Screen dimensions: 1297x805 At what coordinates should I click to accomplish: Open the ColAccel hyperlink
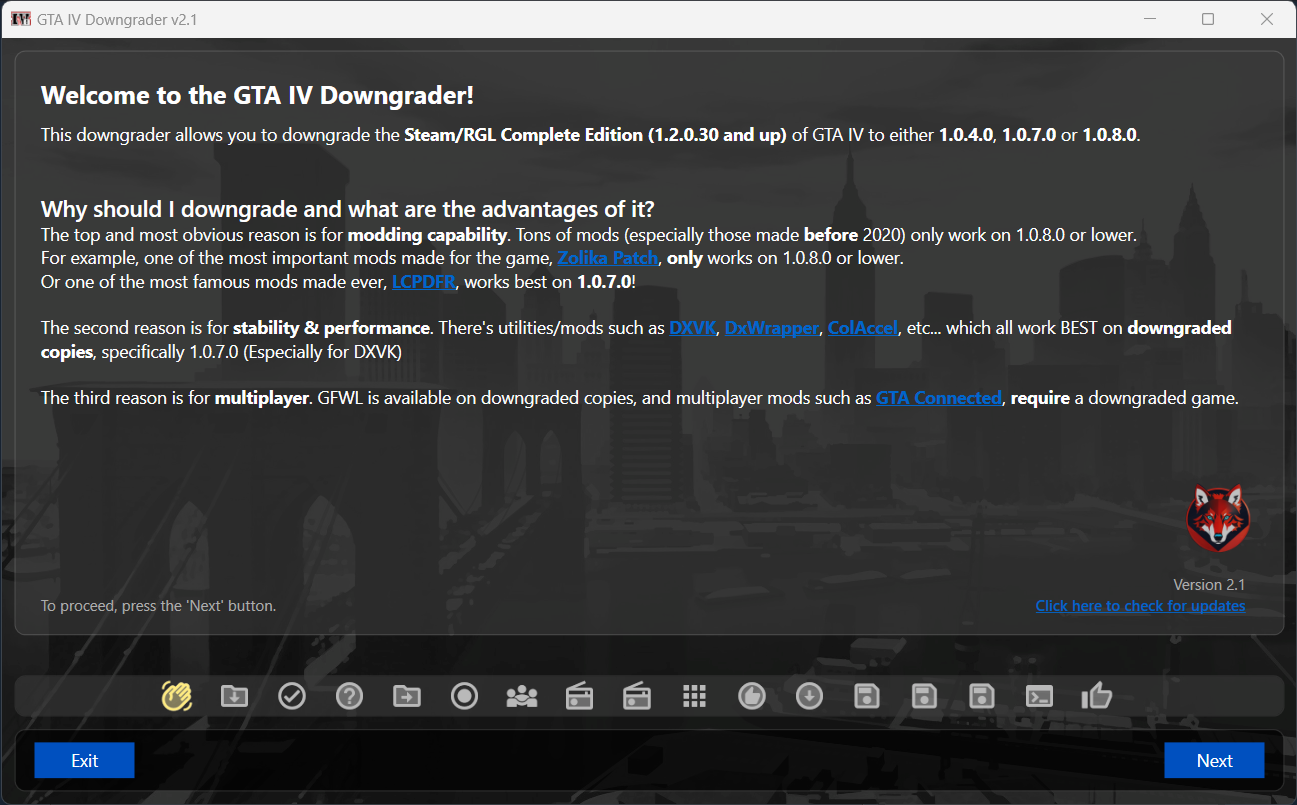pyautogui.click(x=863, y=328)
